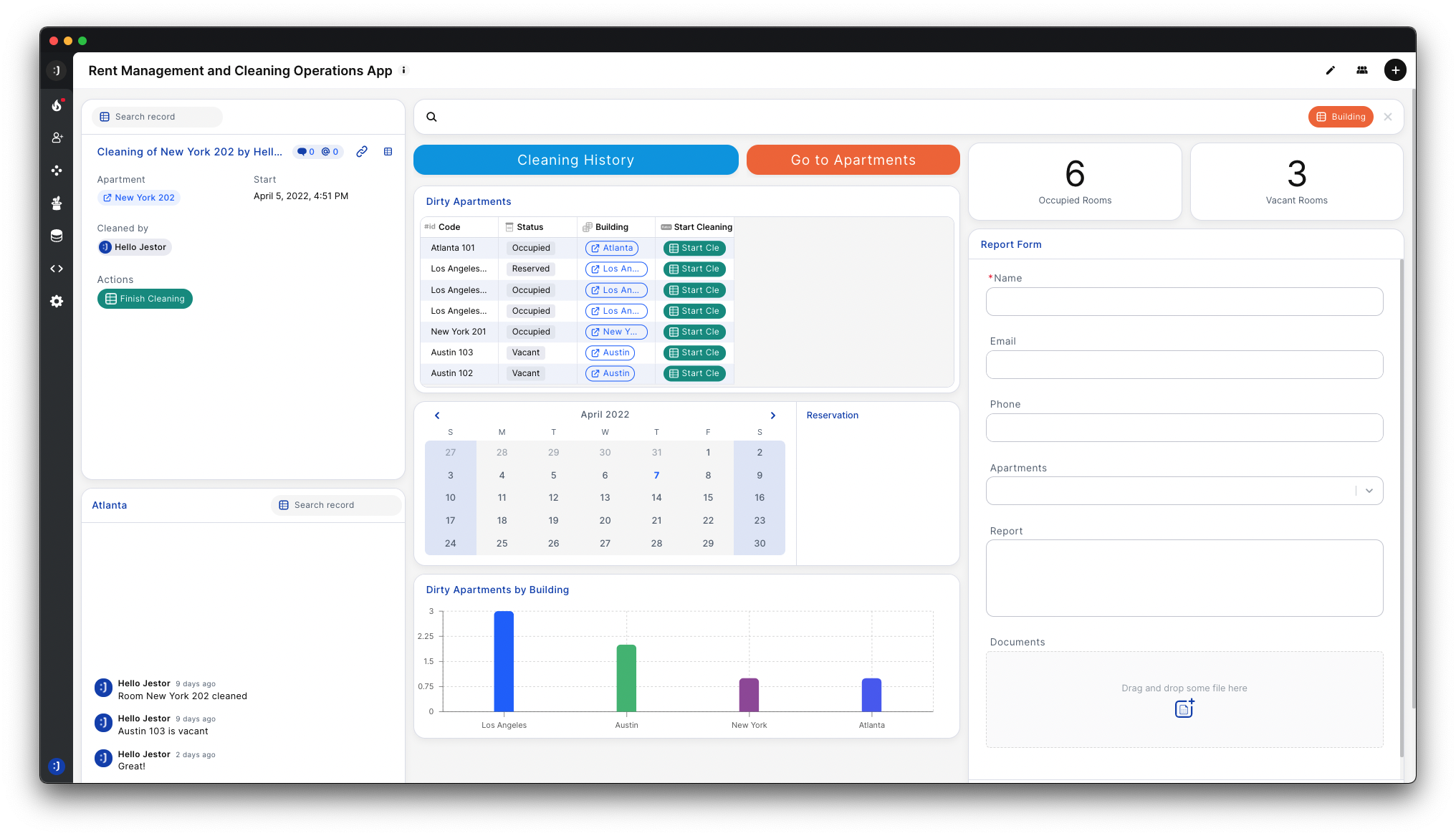1456x836 pixels.
Task: Open Cleaning History tab
Action: (x=575, y=160)
